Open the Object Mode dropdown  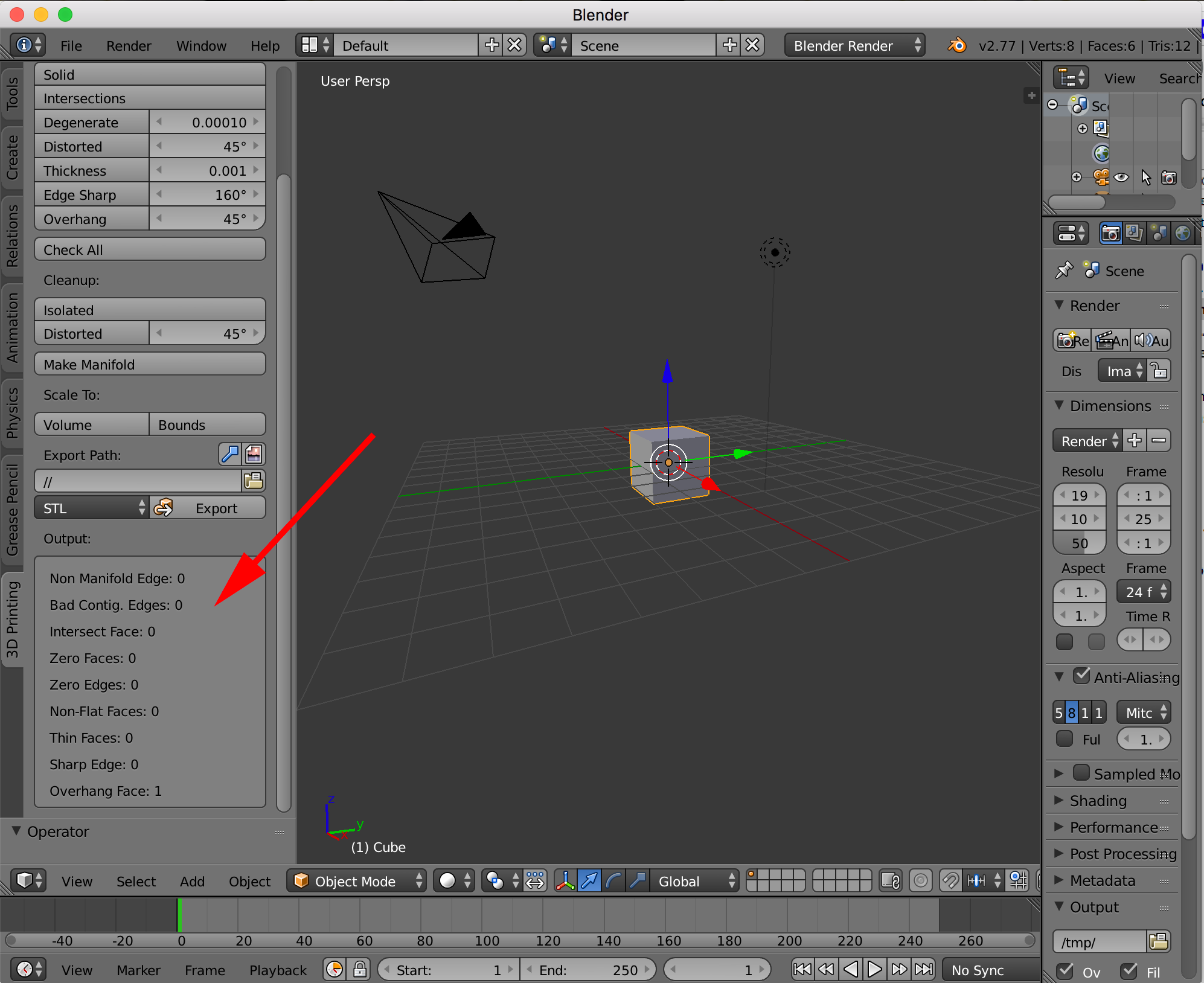click(x=356, y=881)
